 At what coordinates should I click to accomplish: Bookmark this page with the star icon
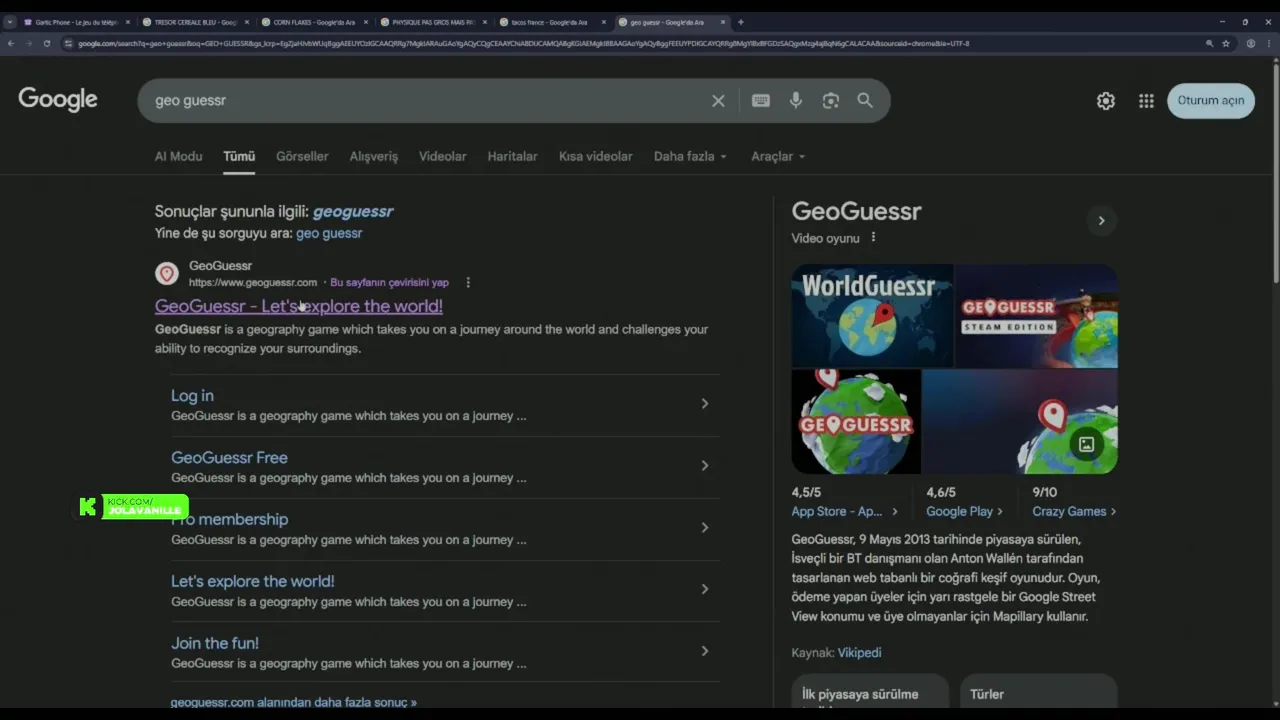(x=1226, y=43)
